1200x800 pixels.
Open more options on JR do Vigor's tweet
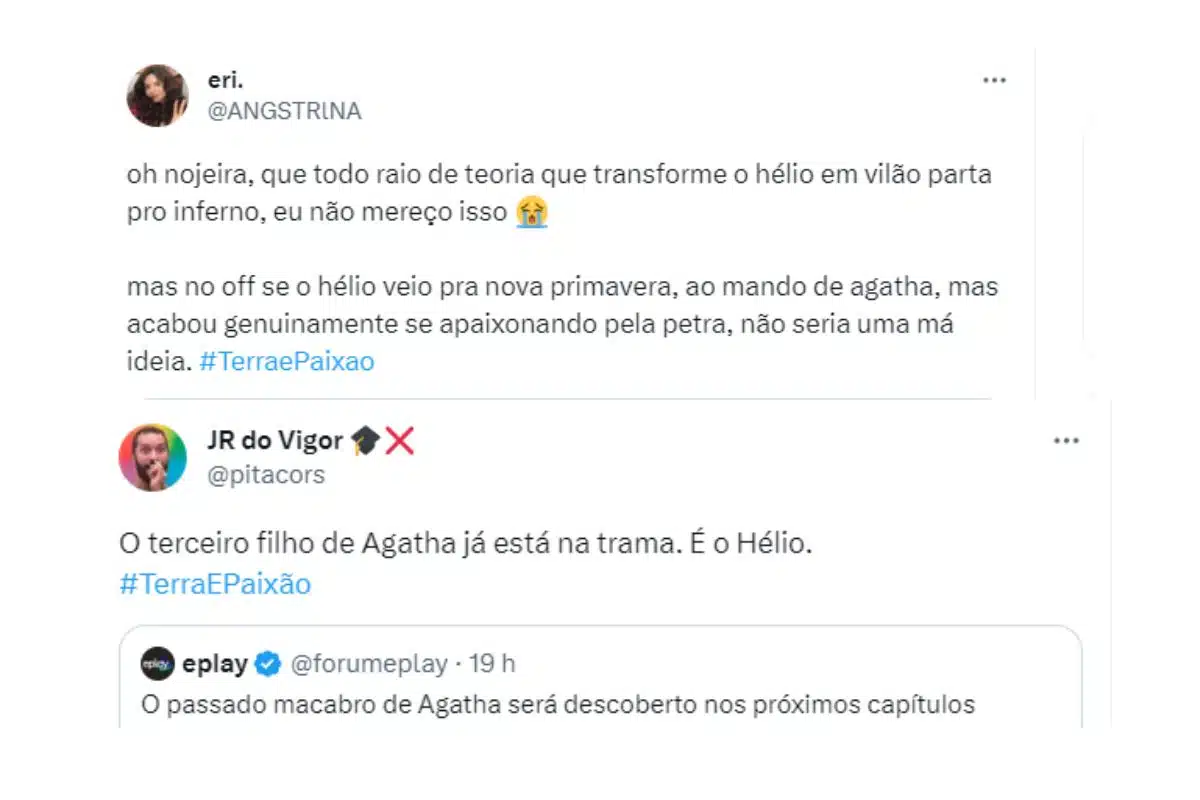(x=1066, y=441)
